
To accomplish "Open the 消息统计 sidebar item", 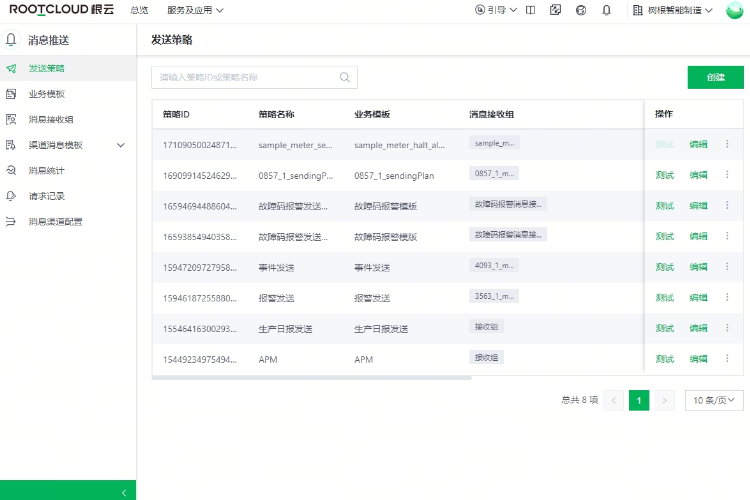I will pyautogui.click(x=47, y=170).
